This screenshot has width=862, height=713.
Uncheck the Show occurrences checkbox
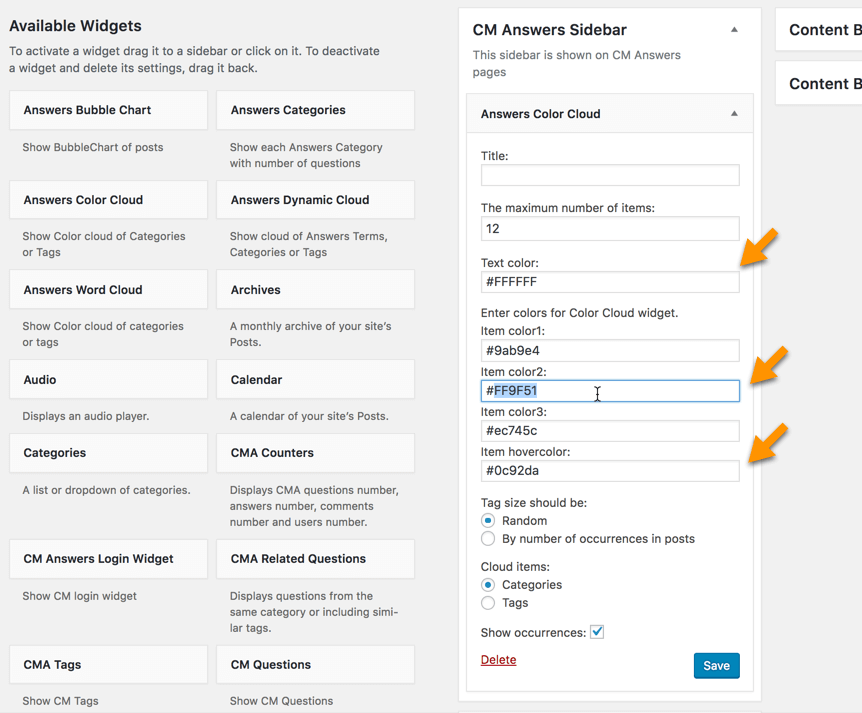pyautogui.click(x=597, y=632)
